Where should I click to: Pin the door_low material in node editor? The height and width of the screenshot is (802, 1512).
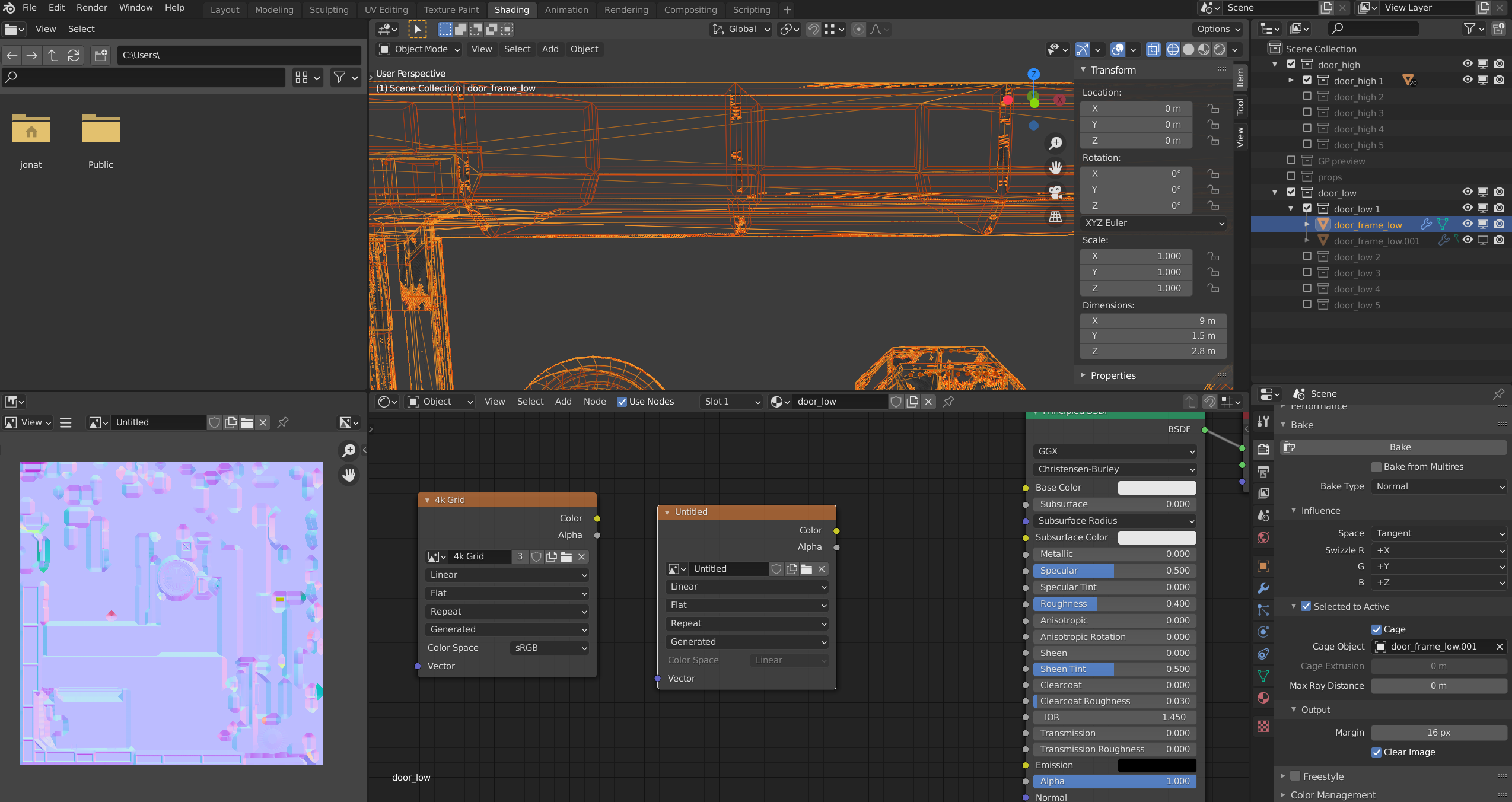(x=948, y=402)
